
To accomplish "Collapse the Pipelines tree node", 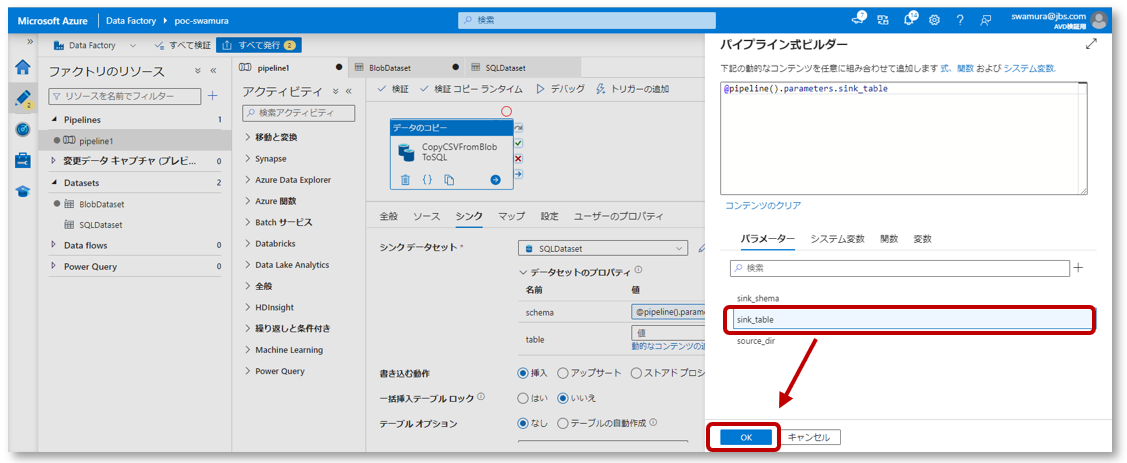I will point(55,119).
